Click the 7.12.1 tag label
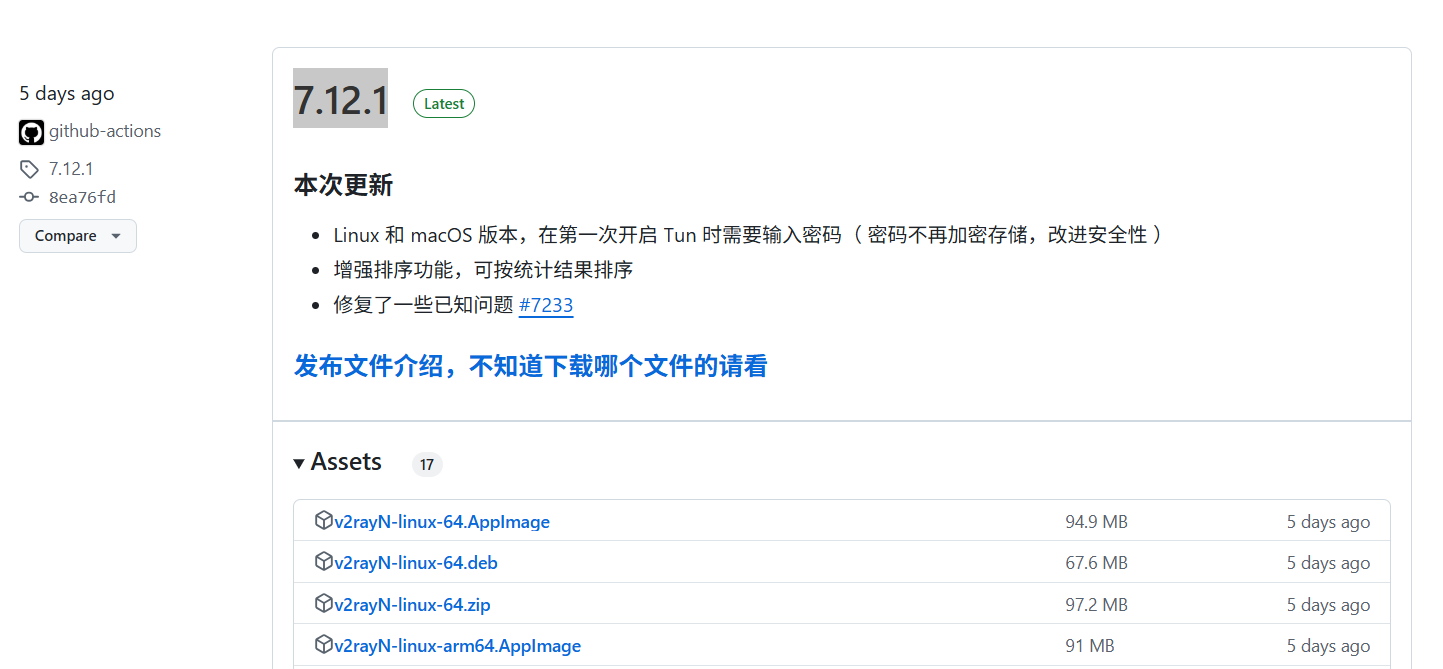The width and height of the screenshot is (1443, 669). (71, 168)
